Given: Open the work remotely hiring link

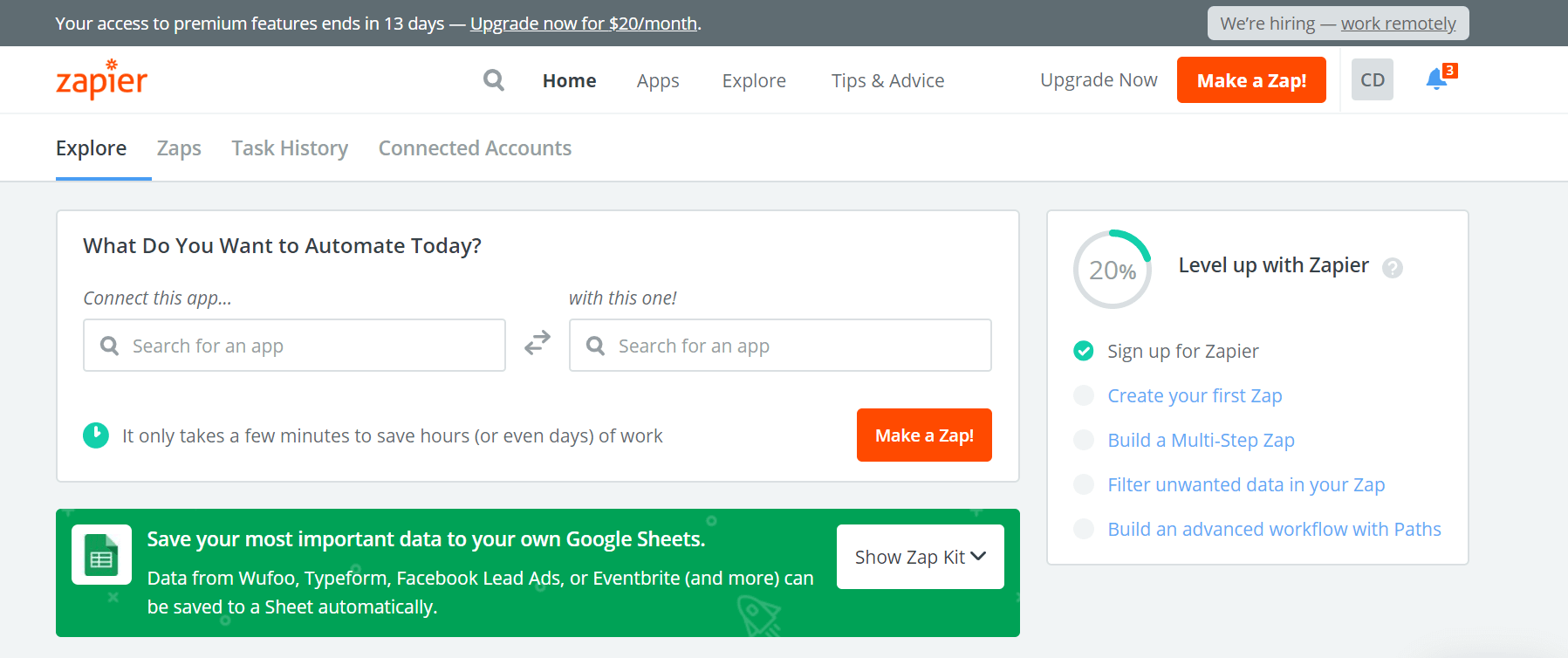Looking at the screenshot, I should pyautogui.click(x=1398, y=24).
